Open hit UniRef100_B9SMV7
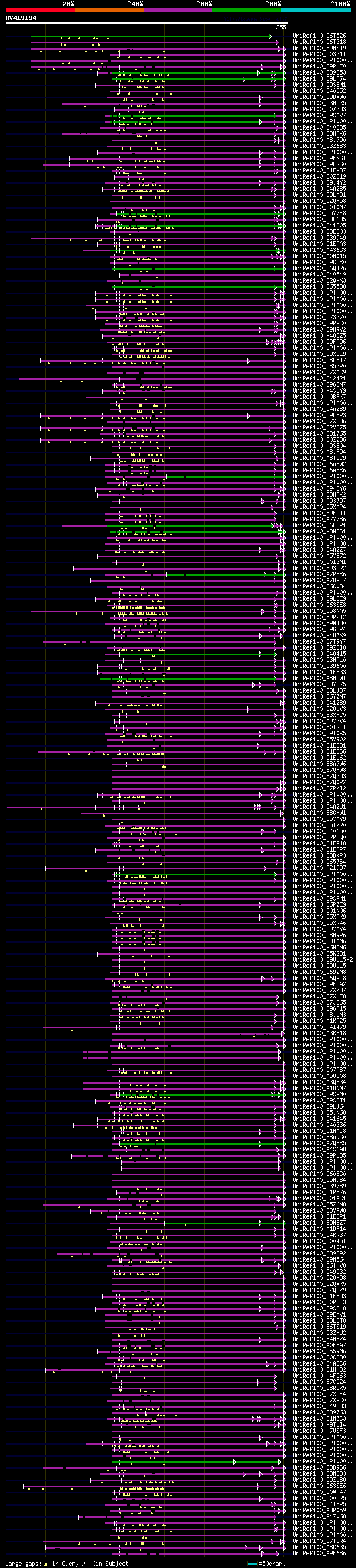 coord(319,115)
